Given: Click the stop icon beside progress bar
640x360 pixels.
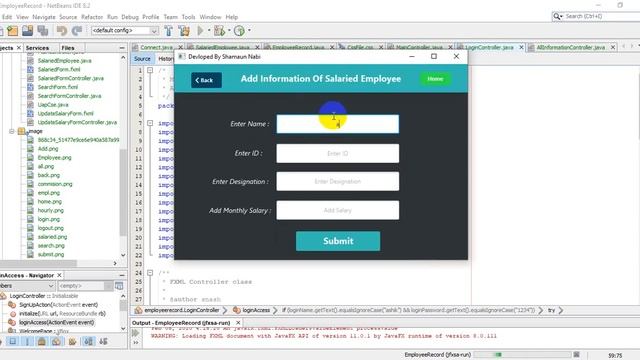Looking at the screenshot, I should (x=576, y=355).
